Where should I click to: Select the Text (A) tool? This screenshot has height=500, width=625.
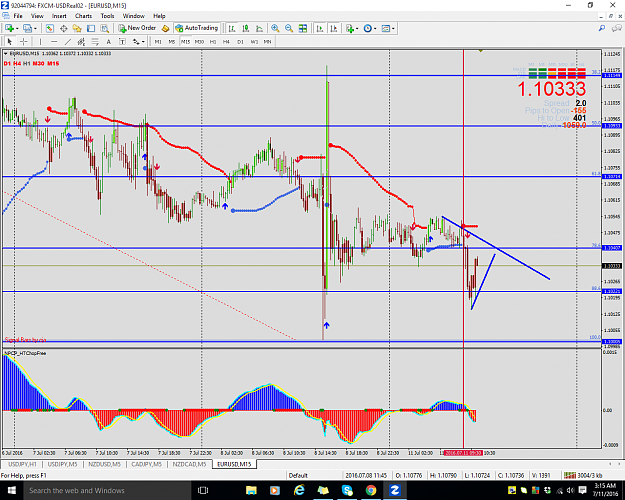108,41
